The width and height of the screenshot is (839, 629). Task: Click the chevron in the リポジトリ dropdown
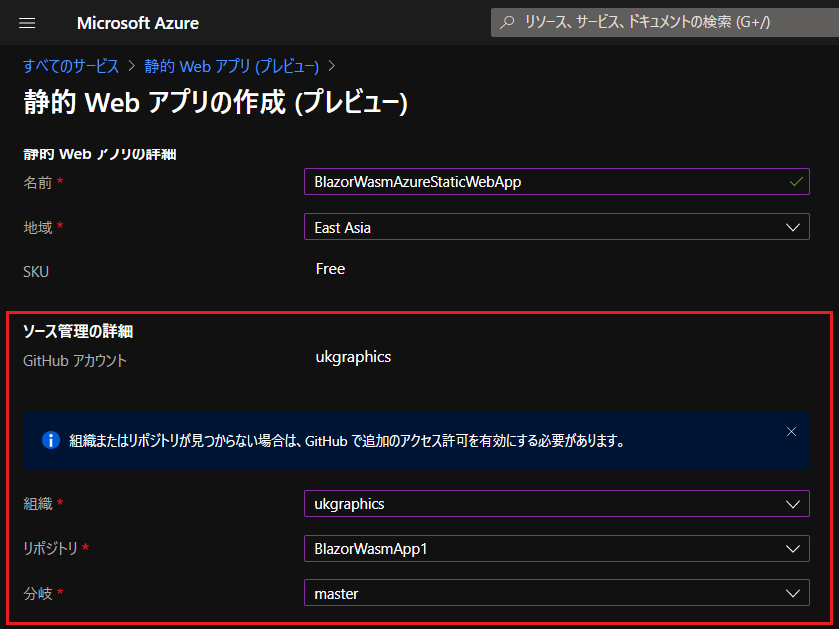tap(792, 549)
